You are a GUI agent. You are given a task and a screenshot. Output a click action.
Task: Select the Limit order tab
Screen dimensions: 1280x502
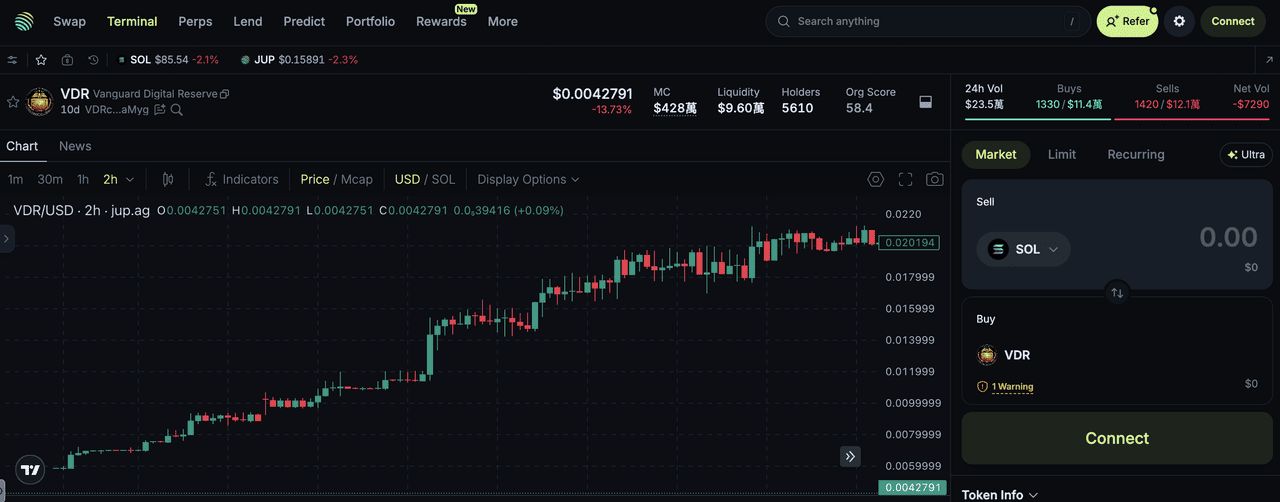[x=1062, y=154]
